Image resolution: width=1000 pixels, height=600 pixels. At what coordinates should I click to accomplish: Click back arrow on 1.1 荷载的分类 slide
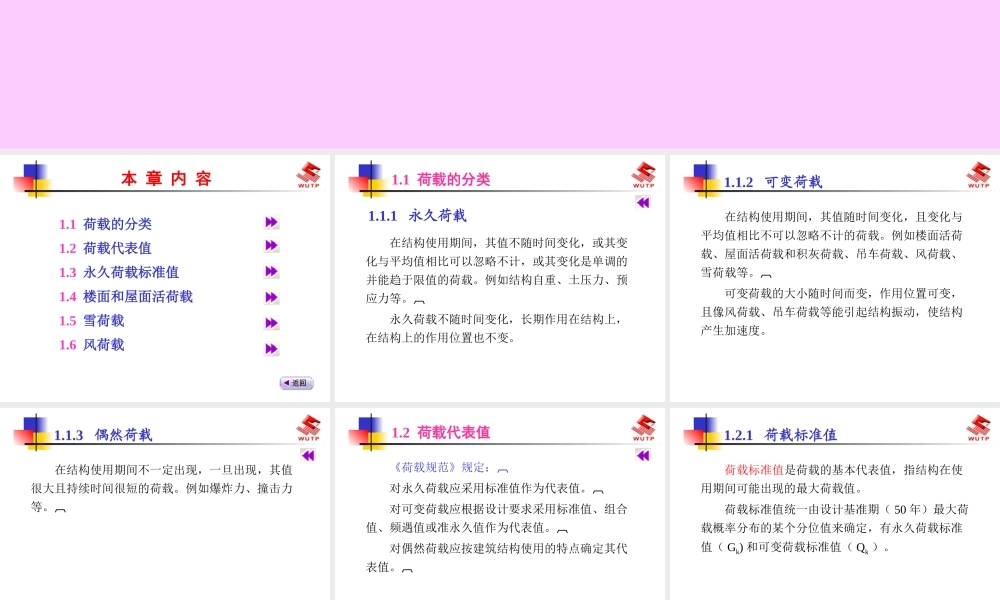[x=643, y=203]
